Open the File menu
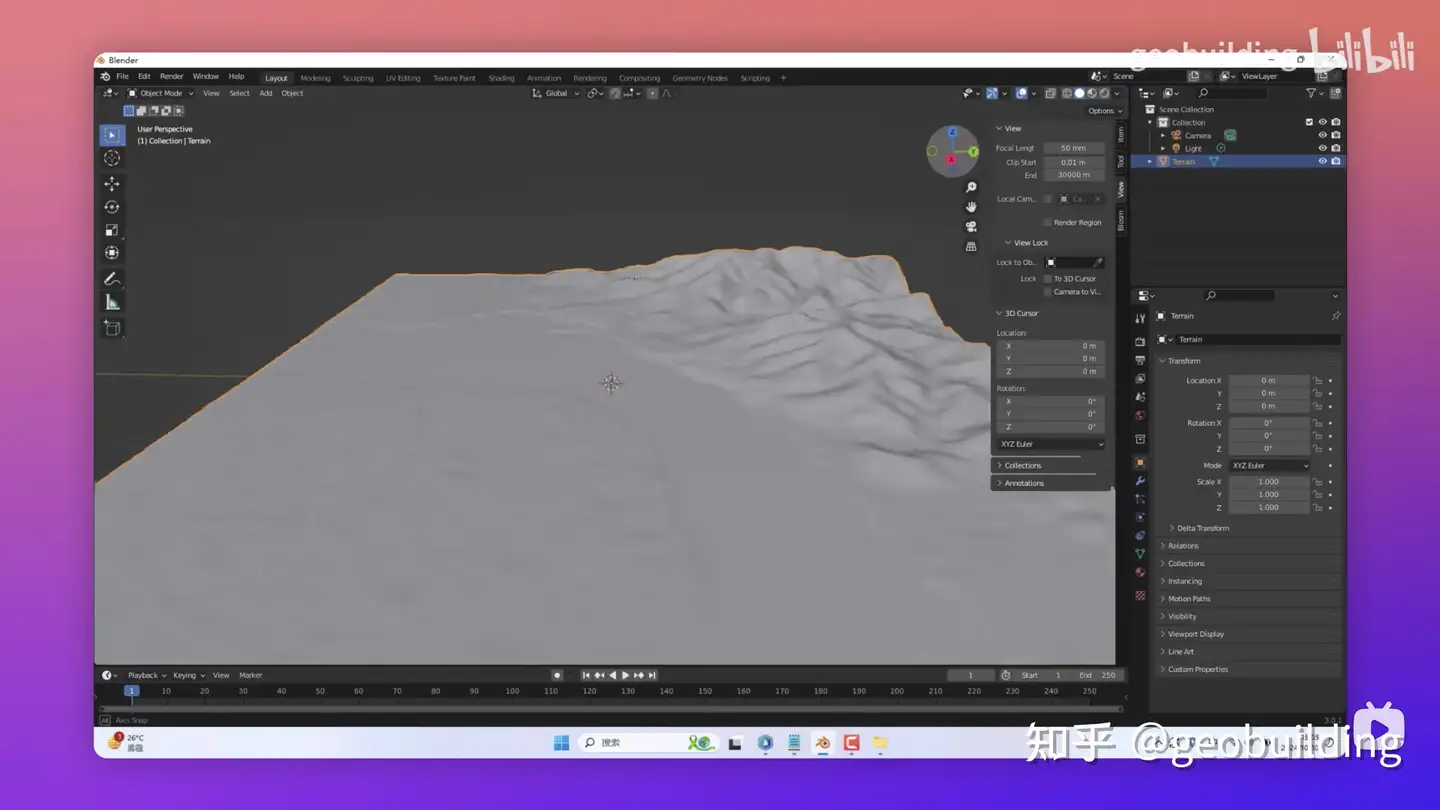The height and width of the screenshot is (810, 1440). click(122, 77)
